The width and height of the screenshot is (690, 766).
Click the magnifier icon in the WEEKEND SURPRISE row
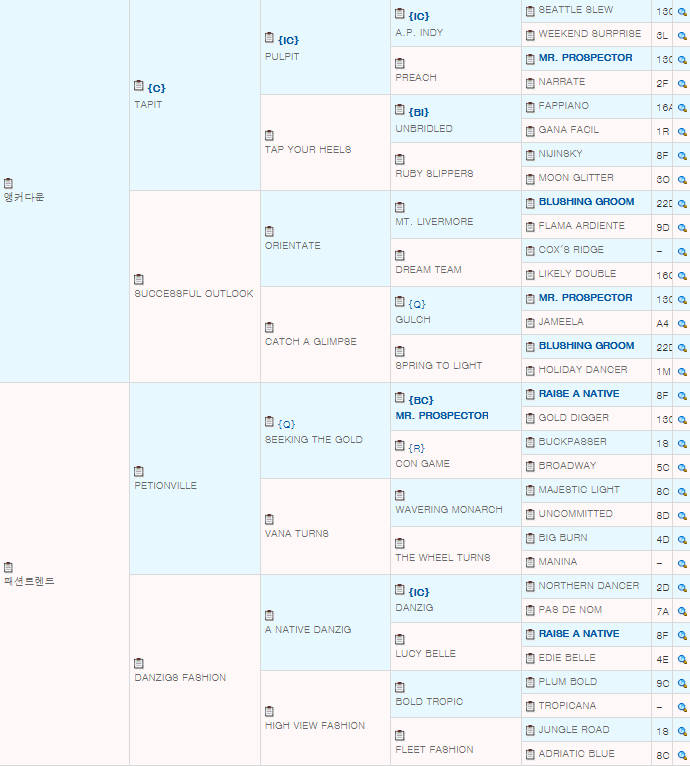(682, 36)
